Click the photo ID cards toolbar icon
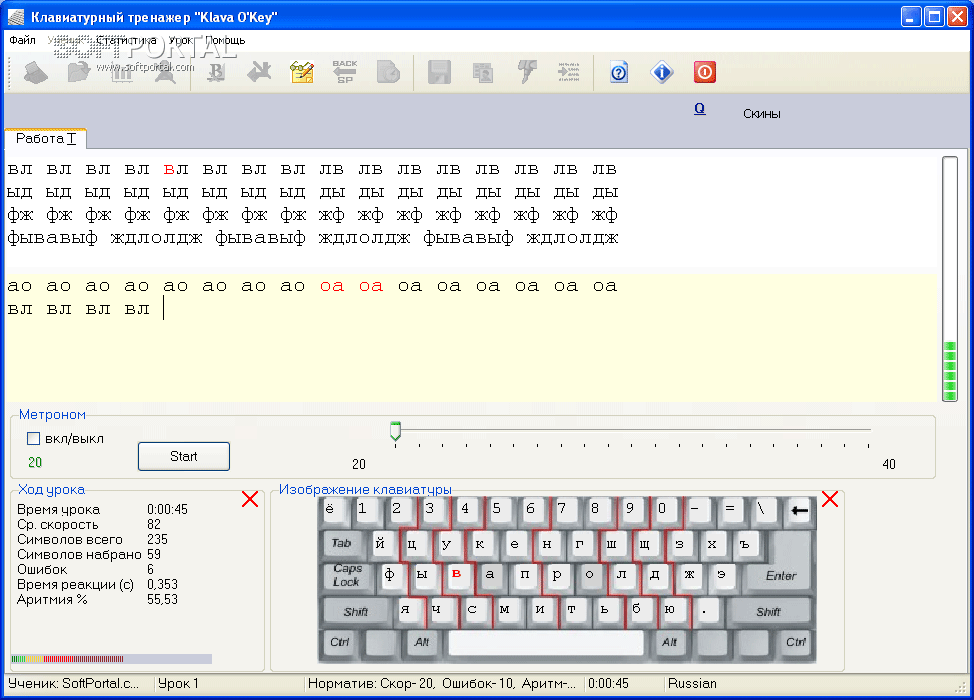Image resolution: width=974 pixels, height=700 pixels. pos(483,73)
